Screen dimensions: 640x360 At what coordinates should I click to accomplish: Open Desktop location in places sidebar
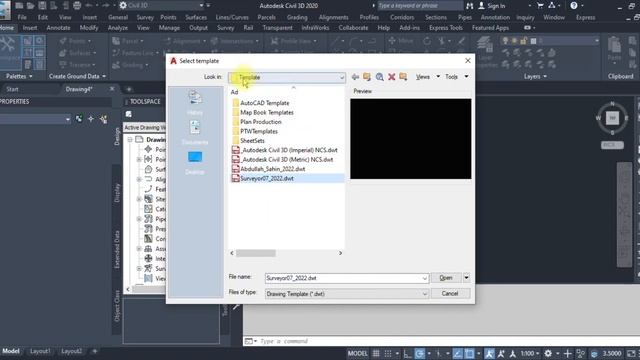tap(195, 162)
